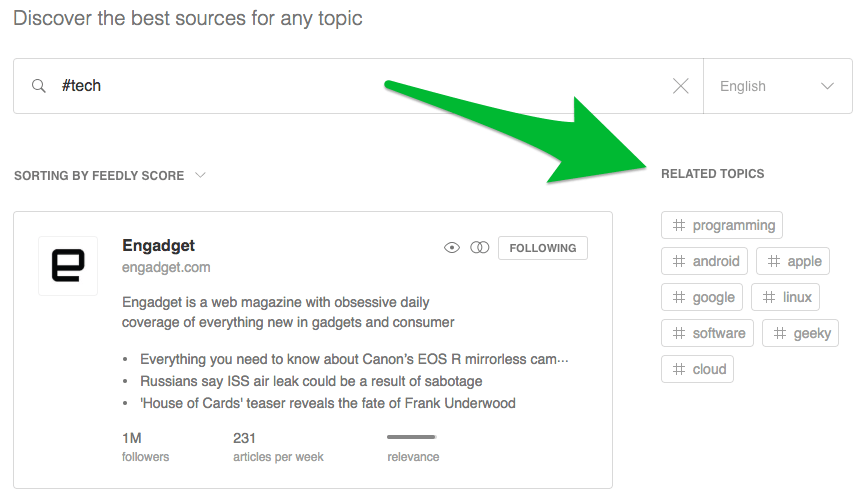Click inside the #tech search field

360,86
